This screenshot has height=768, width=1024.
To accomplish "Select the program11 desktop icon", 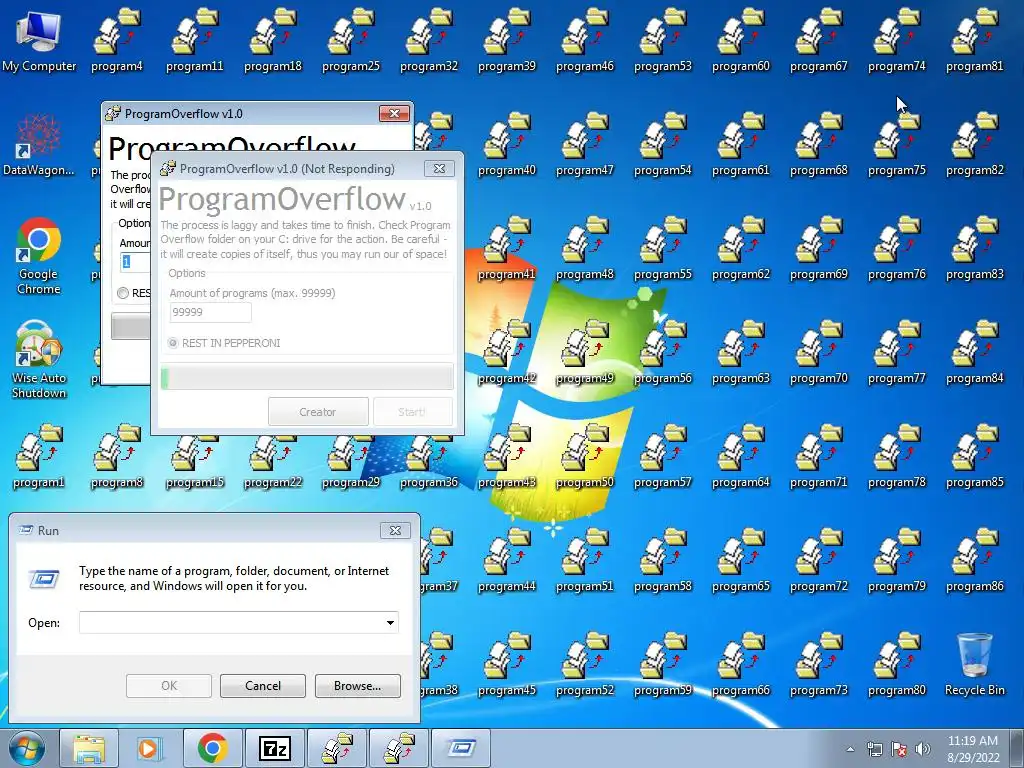I will 195,40.
